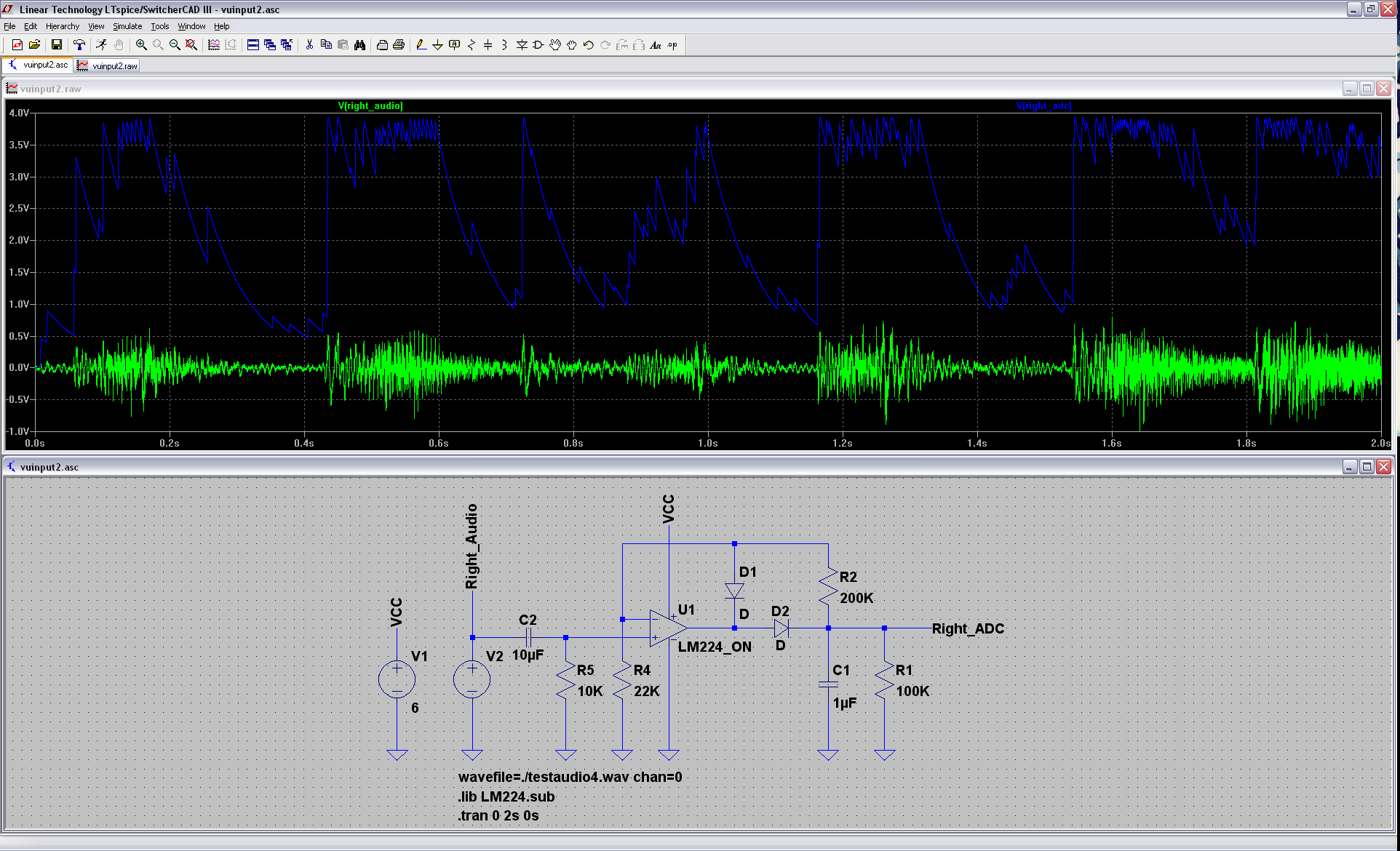Screen dimensions: 1400x851
Task: Click the Cut scissors icon
Action: point(309,45)
